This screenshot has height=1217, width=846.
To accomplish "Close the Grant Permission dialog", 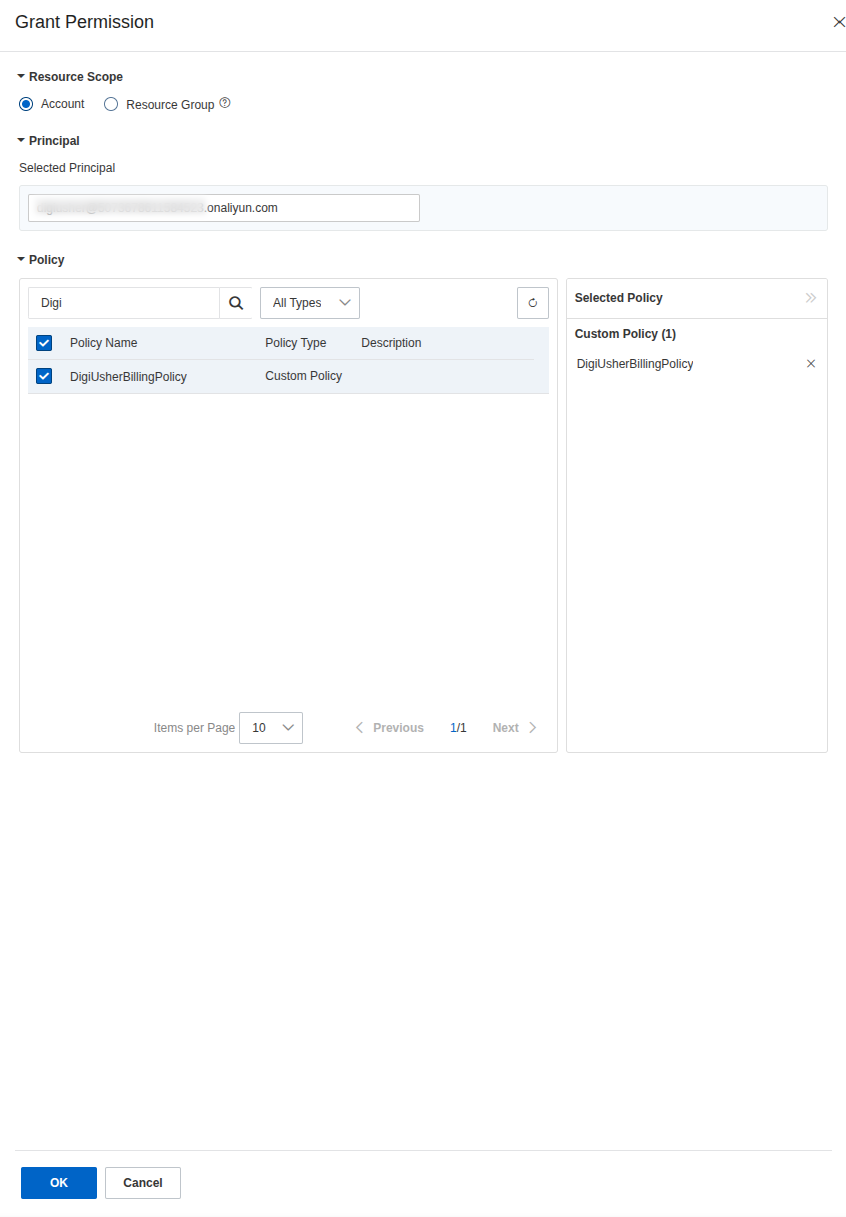I will point(839,22).
